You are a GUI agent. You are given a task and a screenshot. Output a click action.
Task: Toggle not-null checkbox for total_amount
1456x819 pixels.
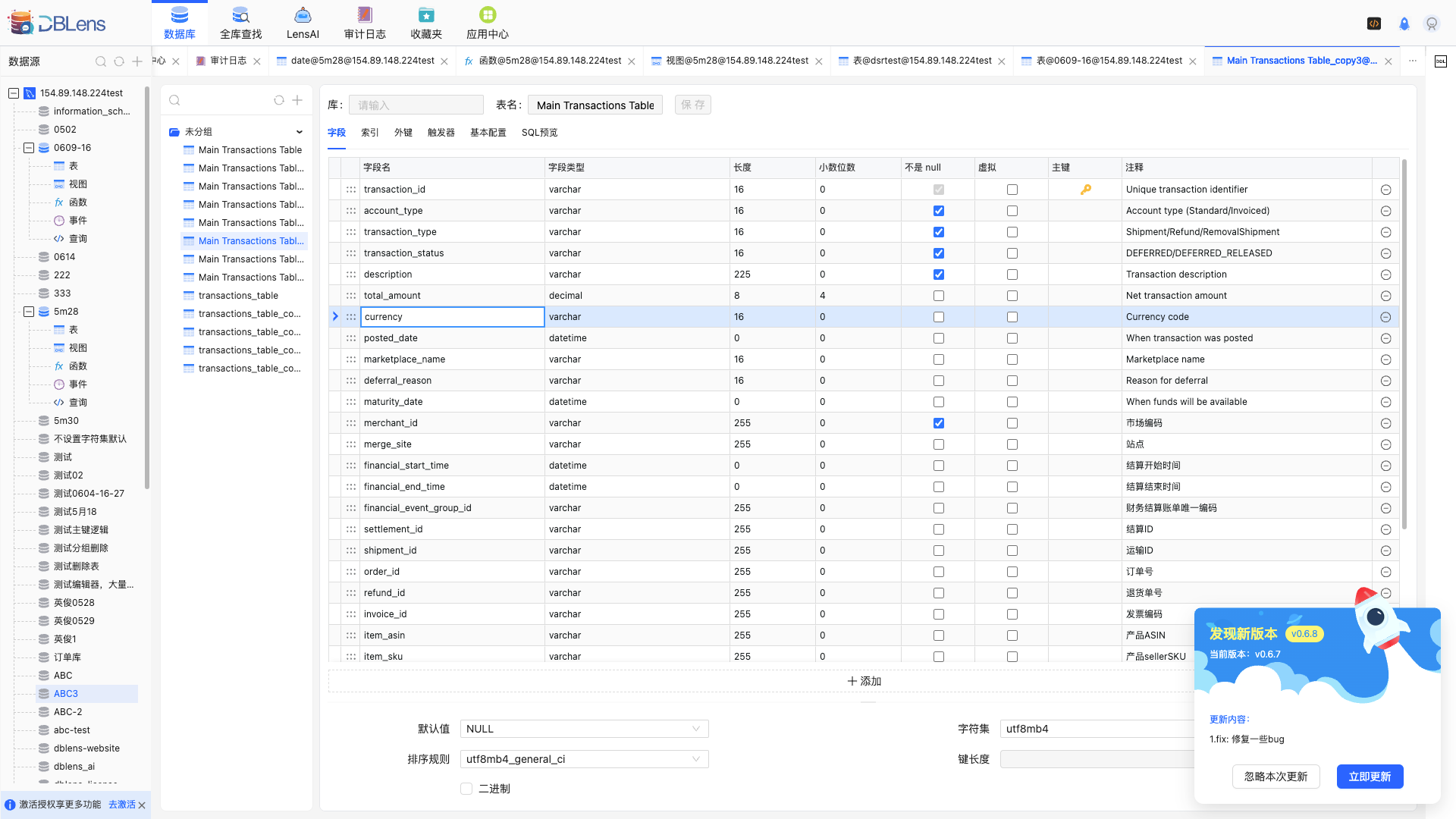pyautogui.click(x=939, y=296)
